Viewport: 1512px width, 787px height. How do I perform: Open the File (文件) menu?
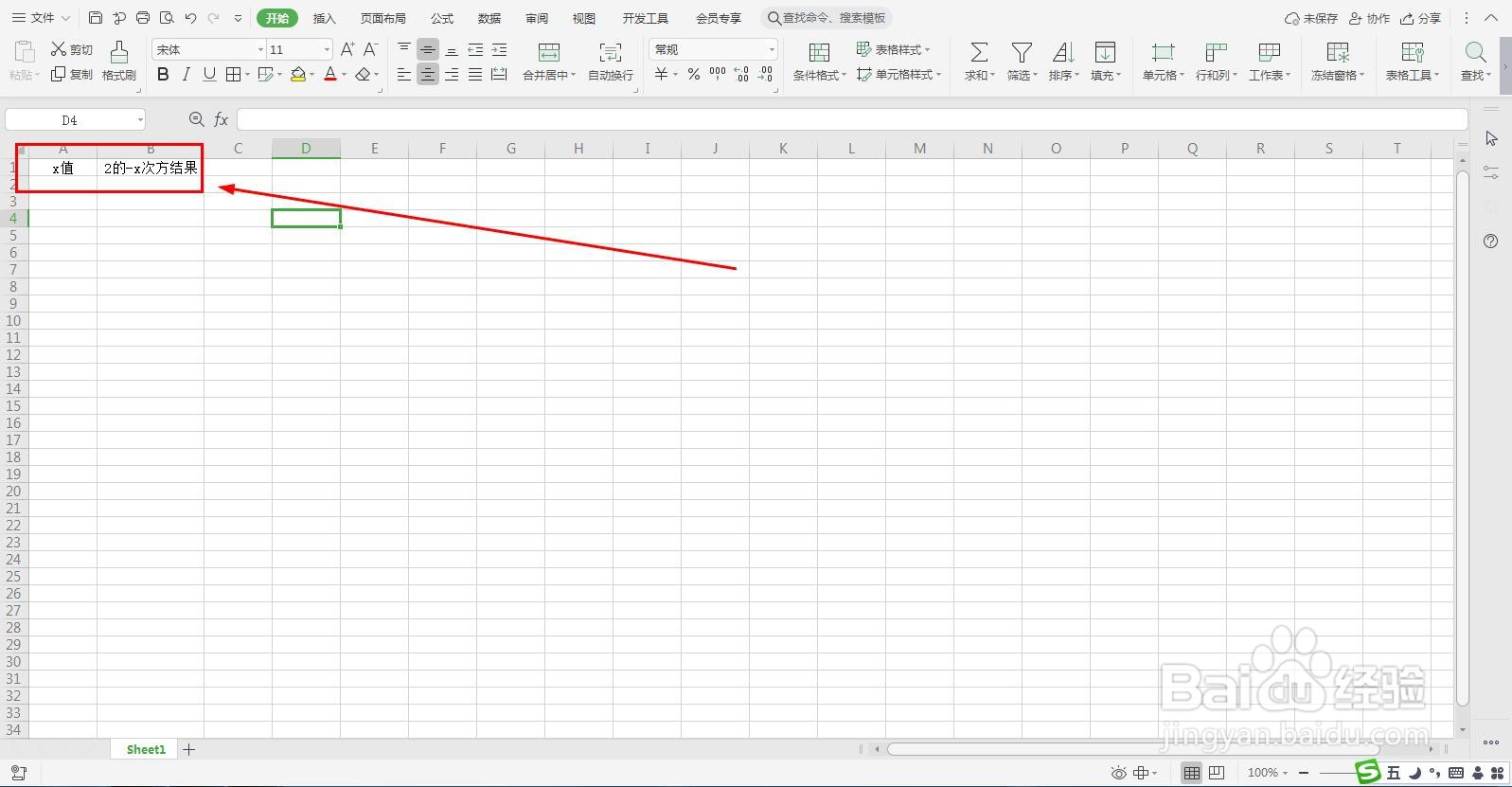click(42, 18)
